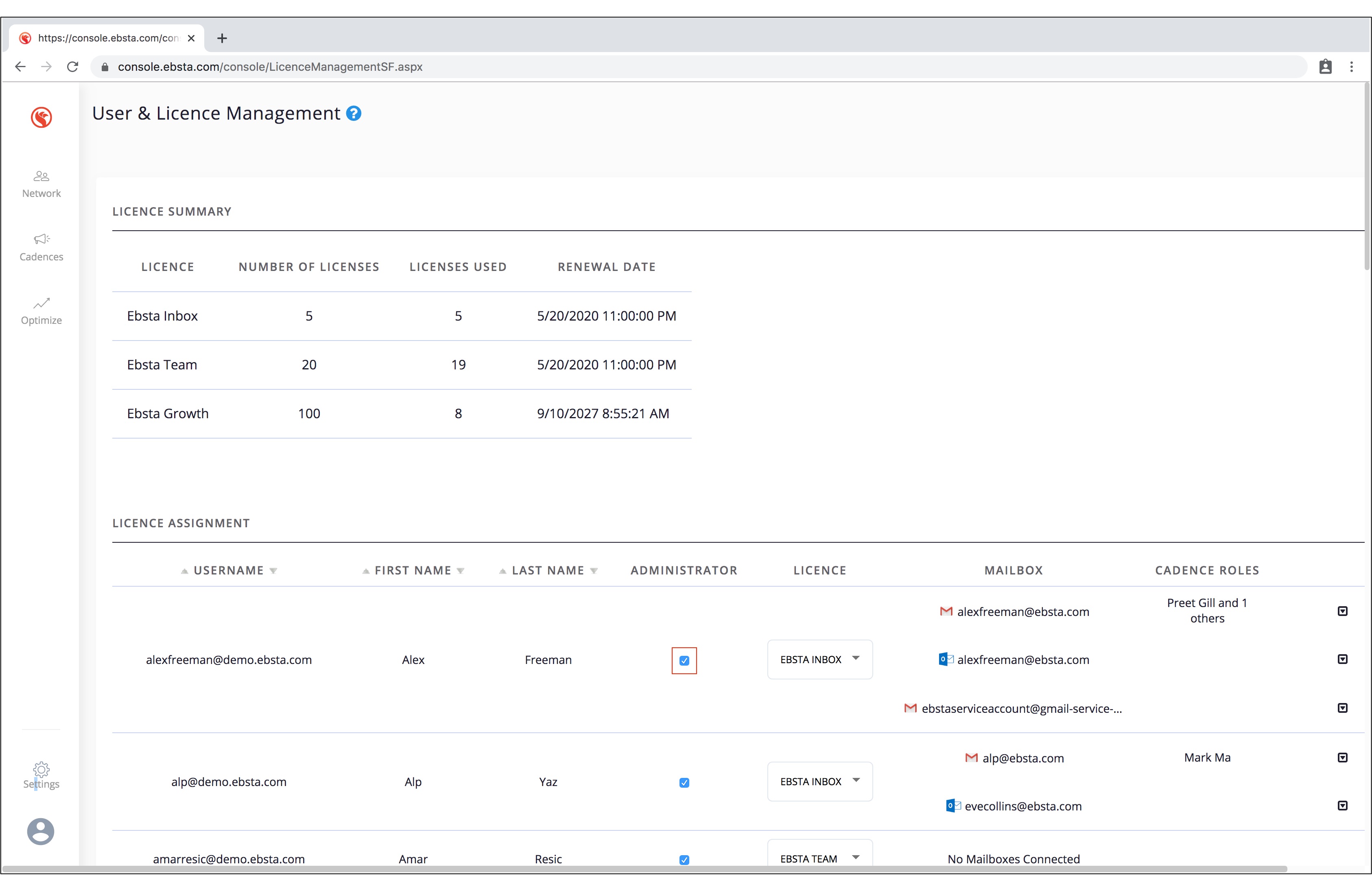Toggle administrator checkbox for Alex Freeman

pyautogui.click(x=684, y=660)
